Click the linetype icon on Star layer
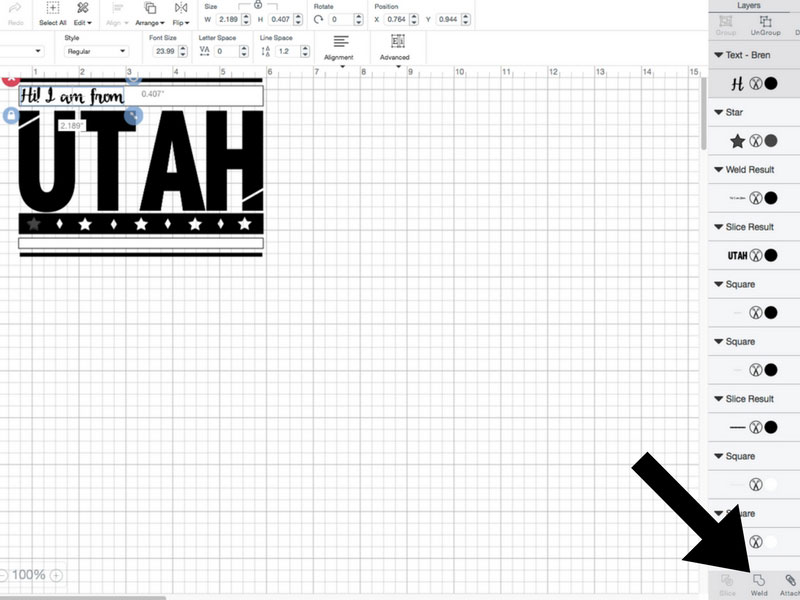This screenshot has height=600, width=800. click(756, 141)
